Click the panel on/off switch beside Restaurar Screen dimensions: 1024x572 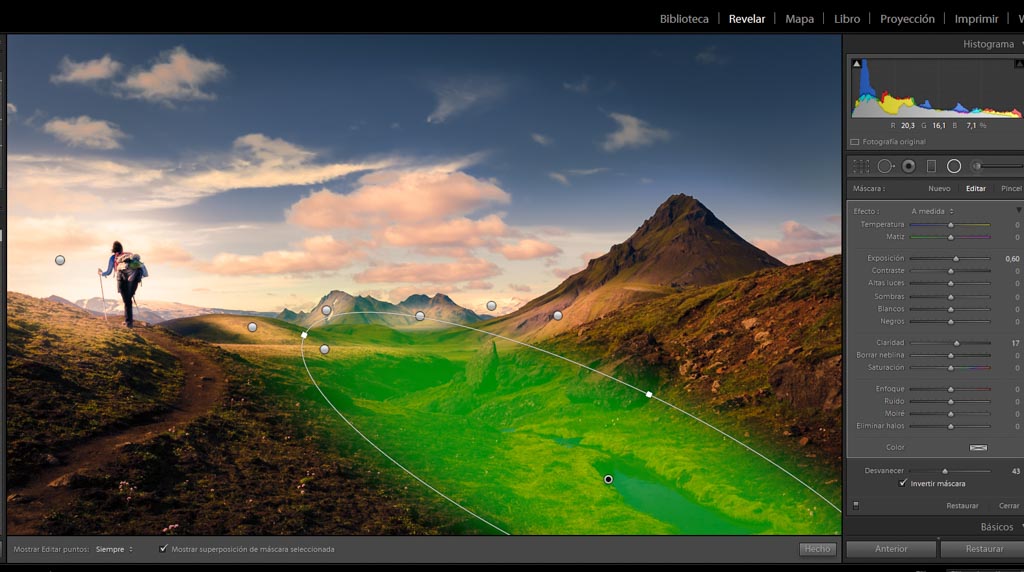click(855, 506)
